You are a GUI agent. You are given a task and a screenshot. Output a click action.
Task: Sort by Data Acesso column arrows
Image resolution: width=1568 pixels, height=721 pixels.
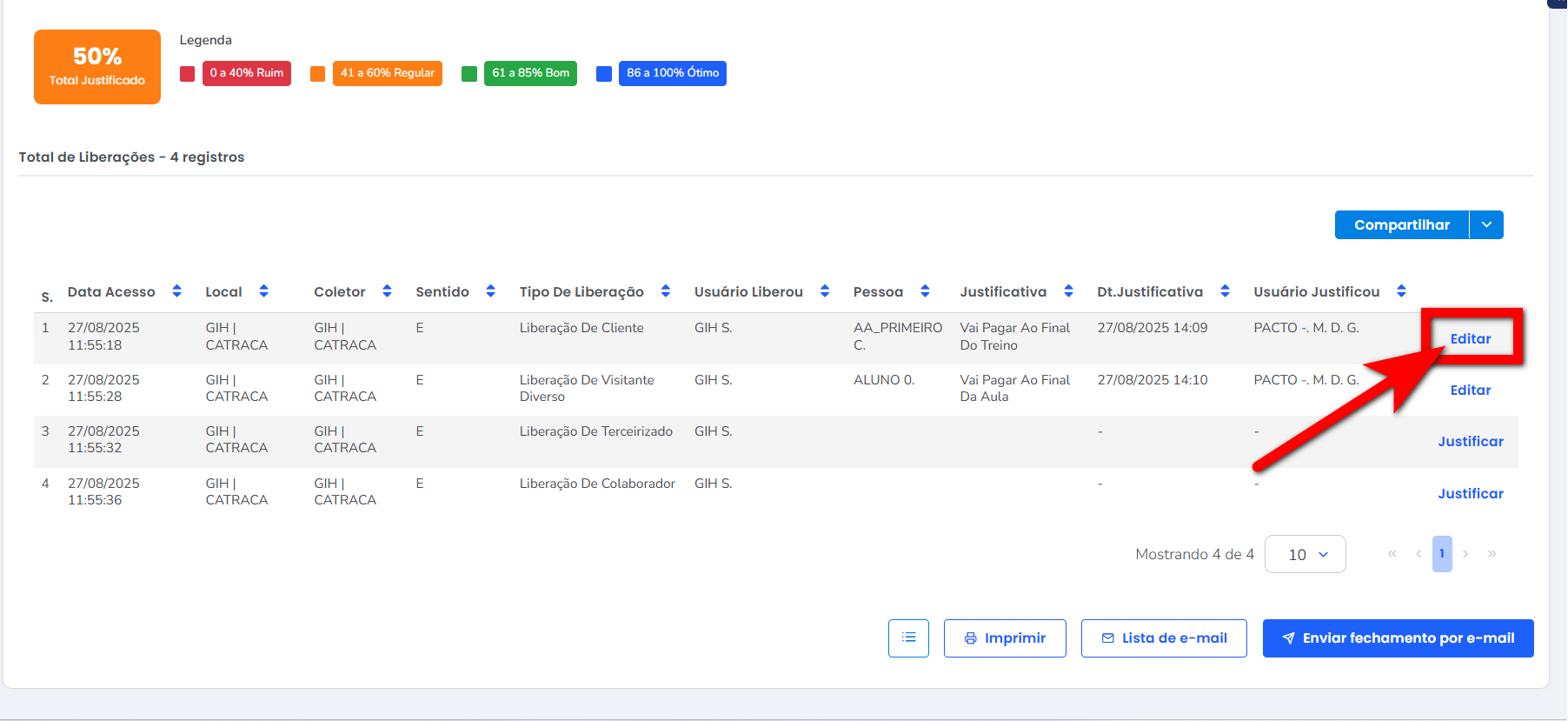tap(176, 291)
